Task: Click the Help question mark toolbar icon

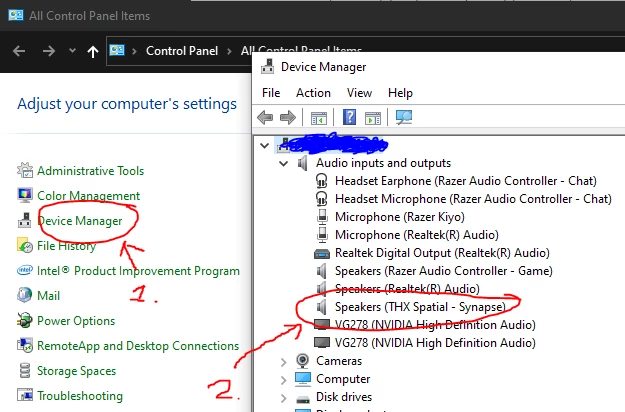Action: [x=349, y=117]
